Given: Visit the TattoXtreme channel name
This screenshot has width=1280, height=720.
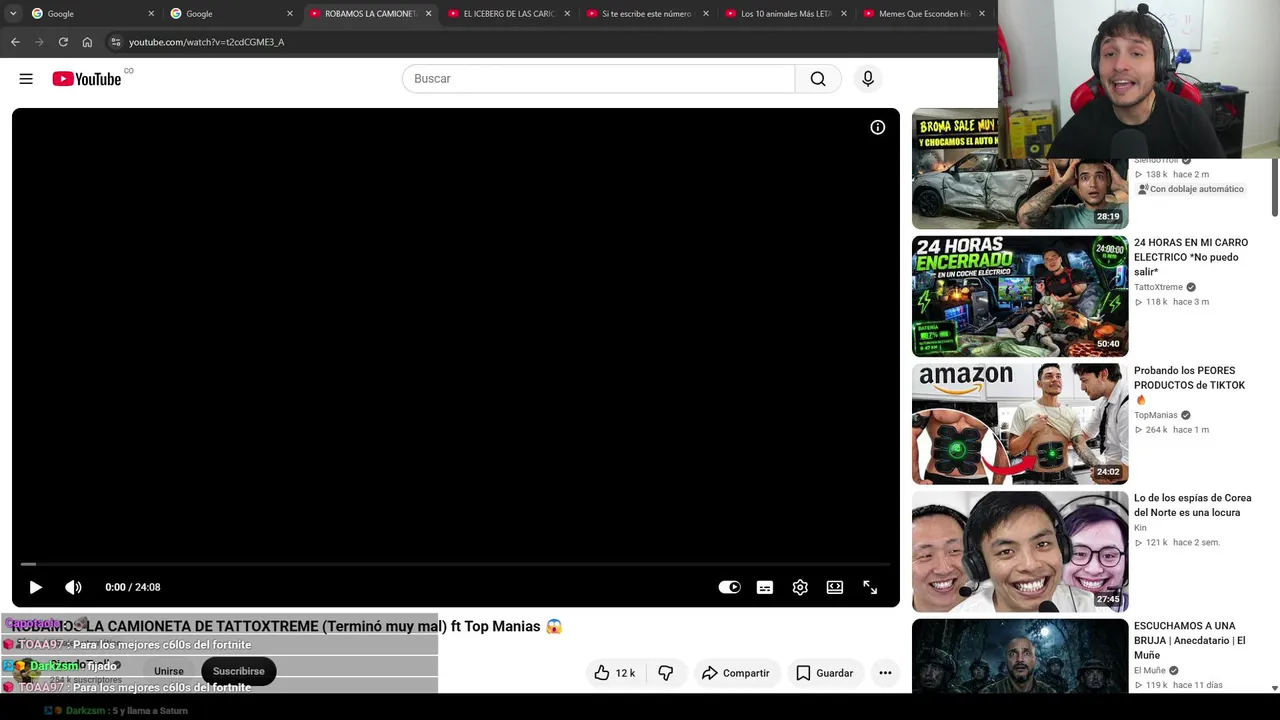Looking at the screenshot, I should [x=1158, y=287].
